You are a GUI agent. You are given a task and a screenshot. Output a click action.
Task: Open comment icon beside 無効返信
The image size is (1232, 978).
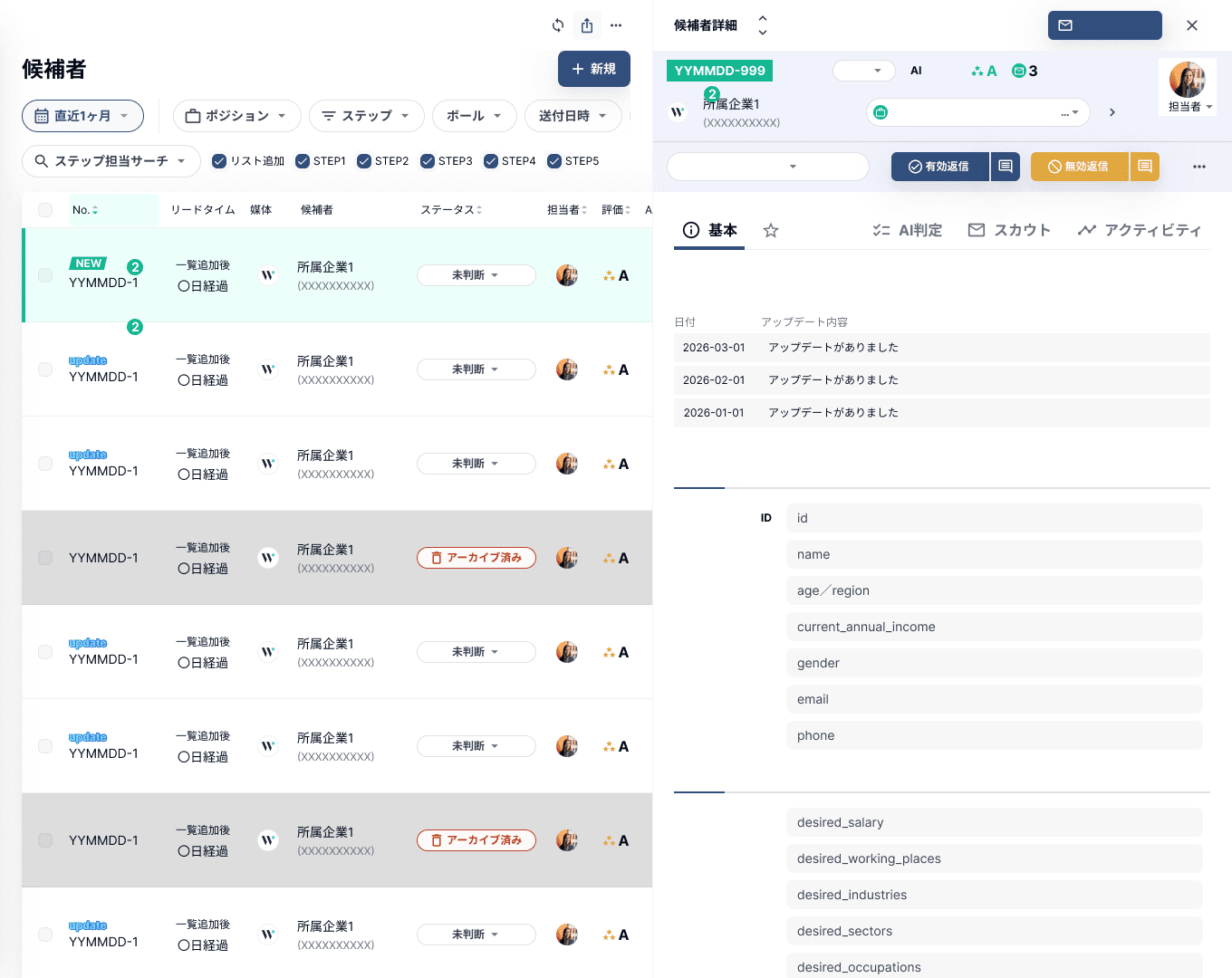click(1145, 167)
